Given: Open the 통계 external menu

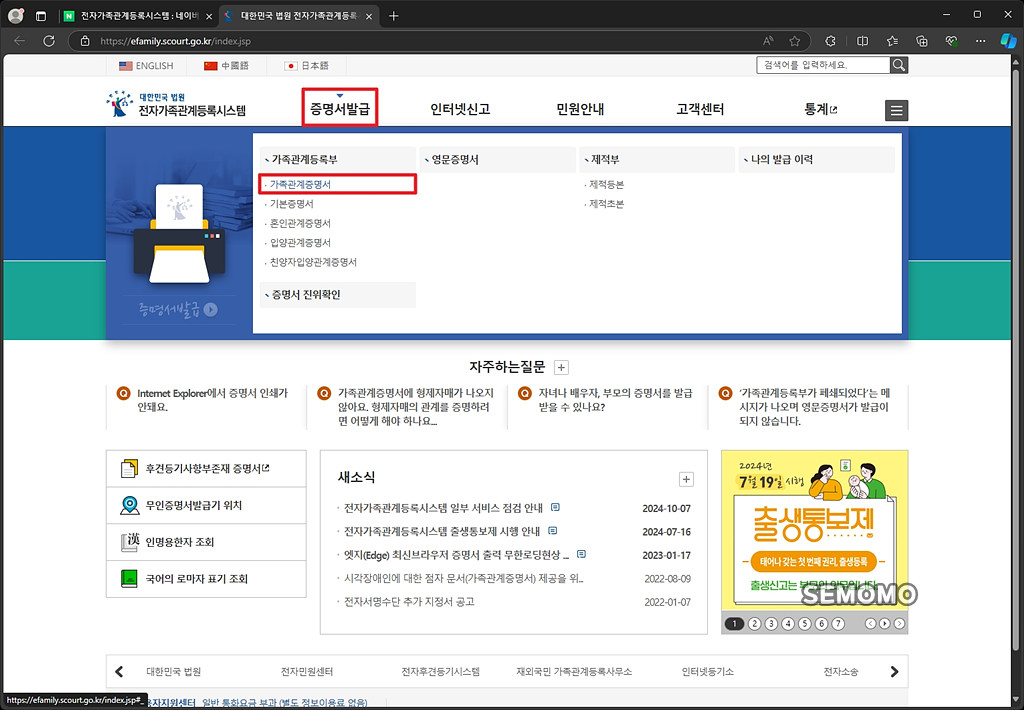Looking at the screenshot, I should point(820,109).
